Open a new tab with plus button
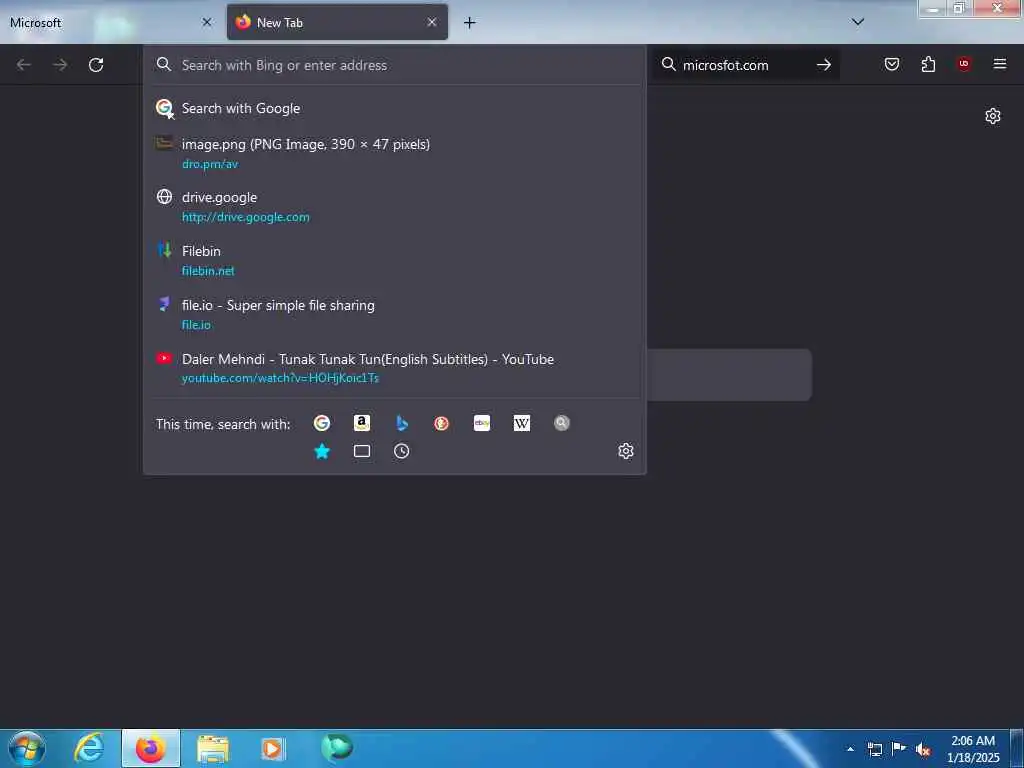The height and width of the screenshot is (768, 1024). pyautogui.click(x=470, y=23)
